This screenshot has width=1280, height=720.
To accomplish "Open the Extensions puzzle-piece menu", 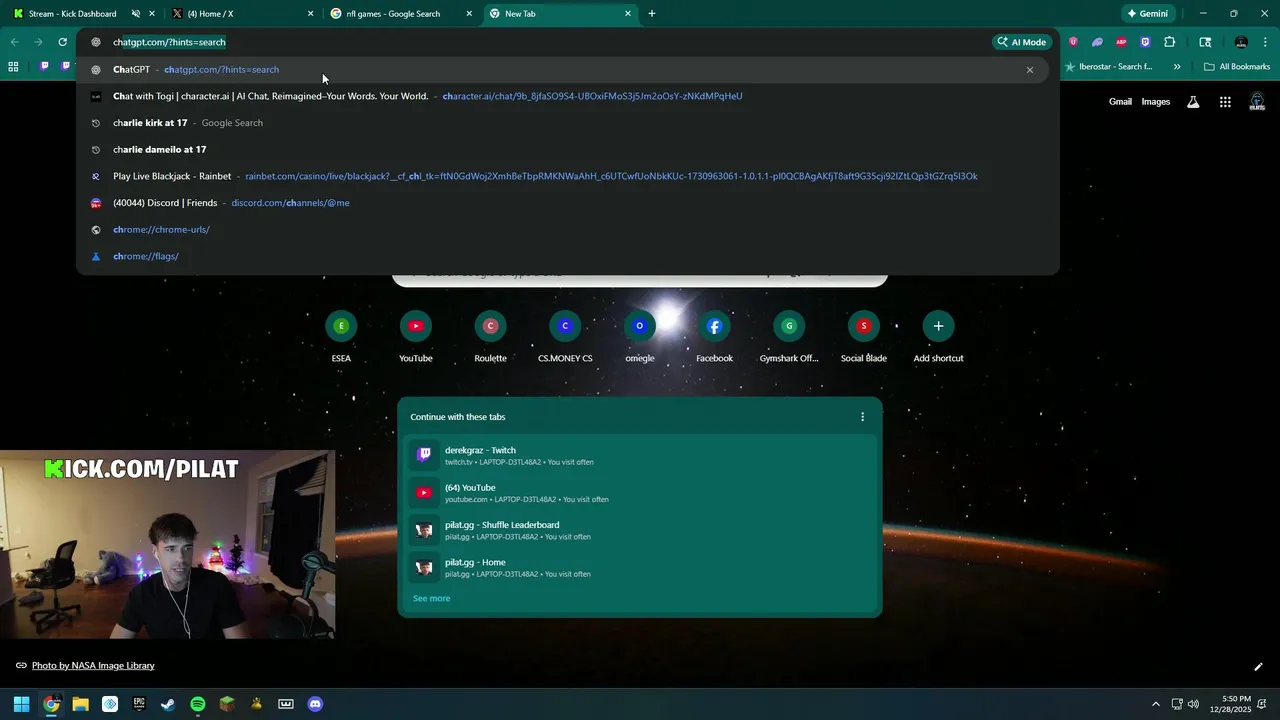I will click(x=1169, y=42).
